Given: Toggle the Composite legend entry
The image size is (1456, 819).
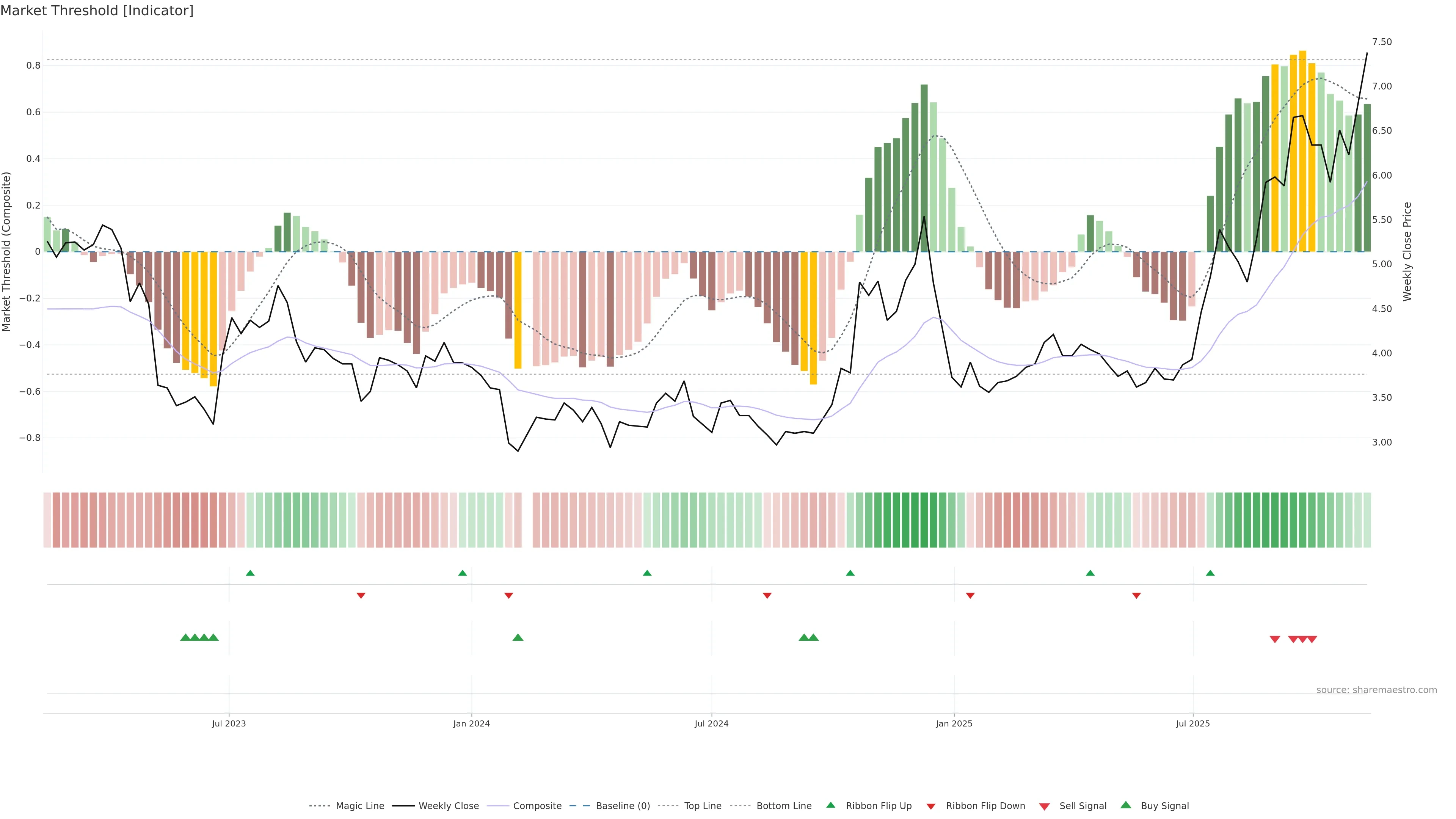Looking at the screenshot, I should click(x=537, y=806).
